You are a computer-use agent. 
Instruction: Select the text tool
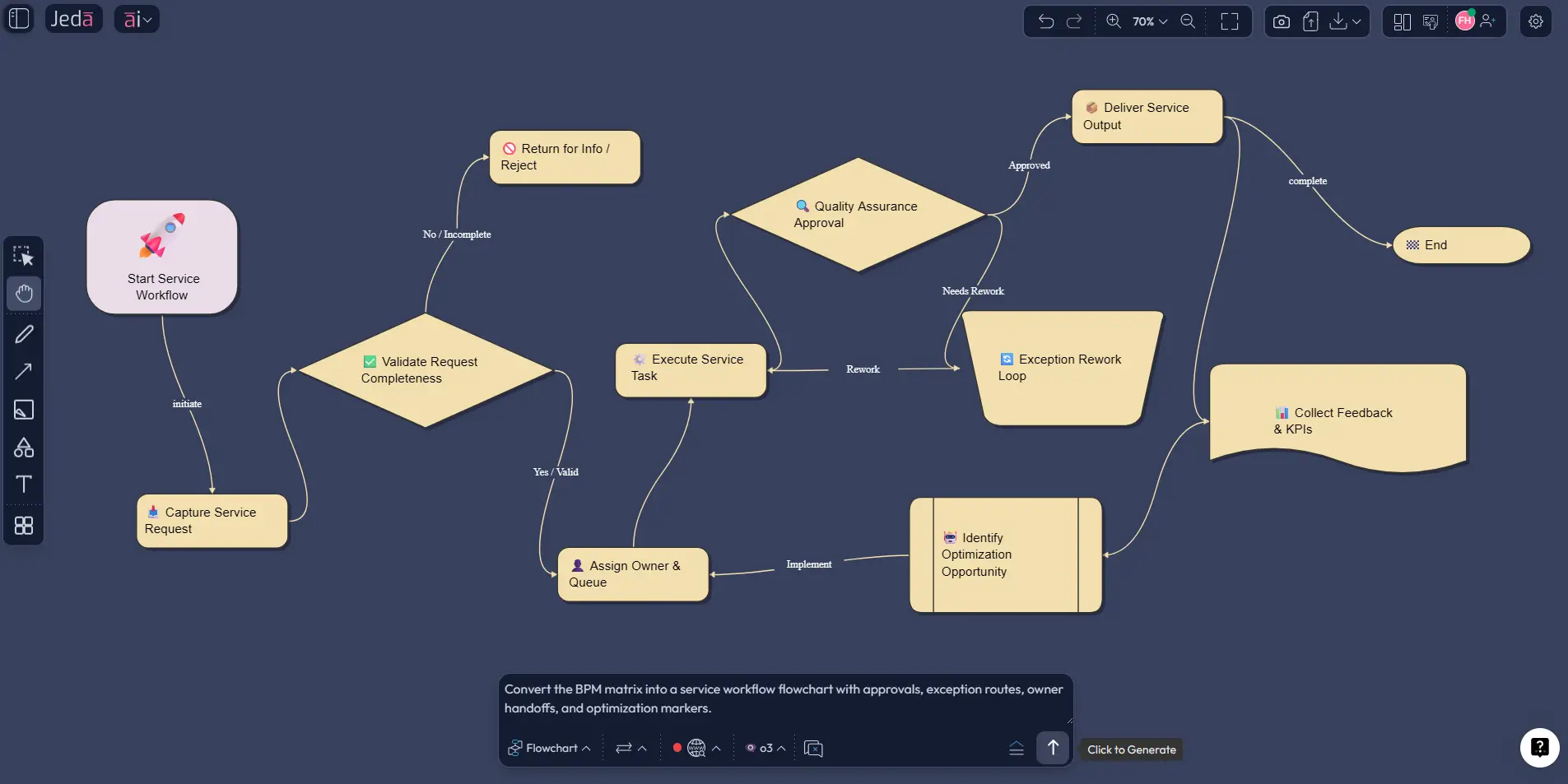coord(24,485)
